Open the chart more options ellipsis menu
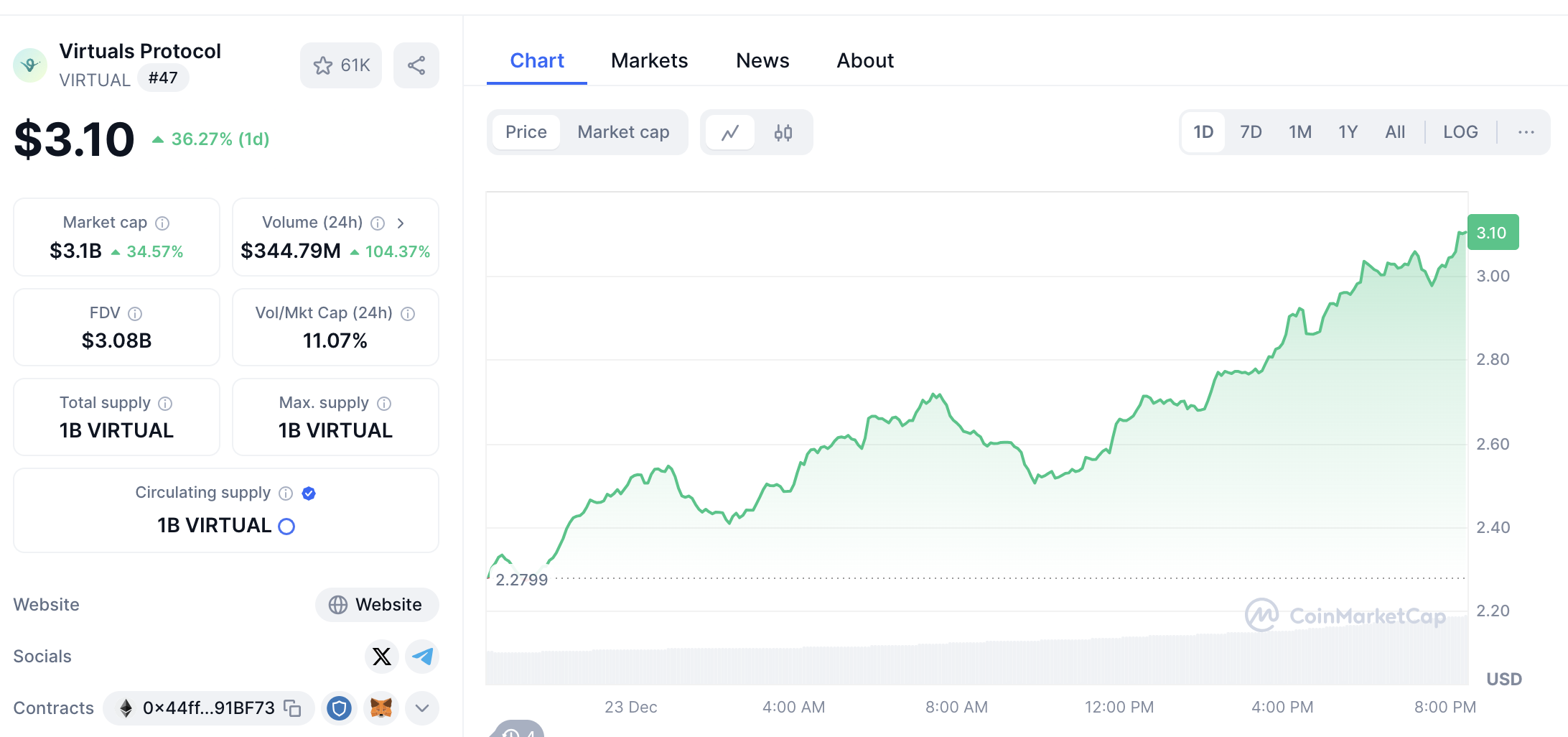1568x737 pixels. point(1526,132)
